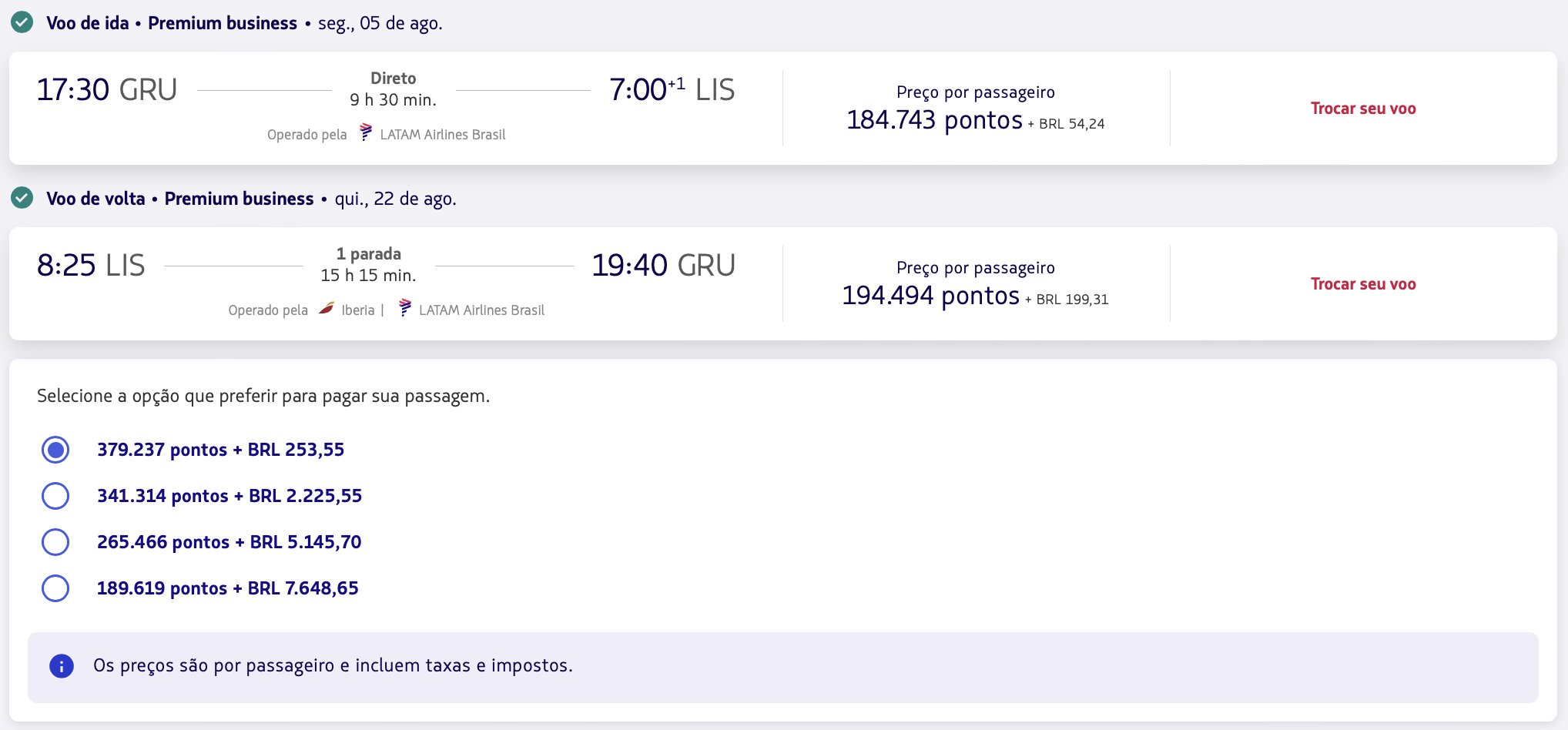Click the blue info icon
This screenshot has width=1568, height=730.
click(x=62, y=666)
